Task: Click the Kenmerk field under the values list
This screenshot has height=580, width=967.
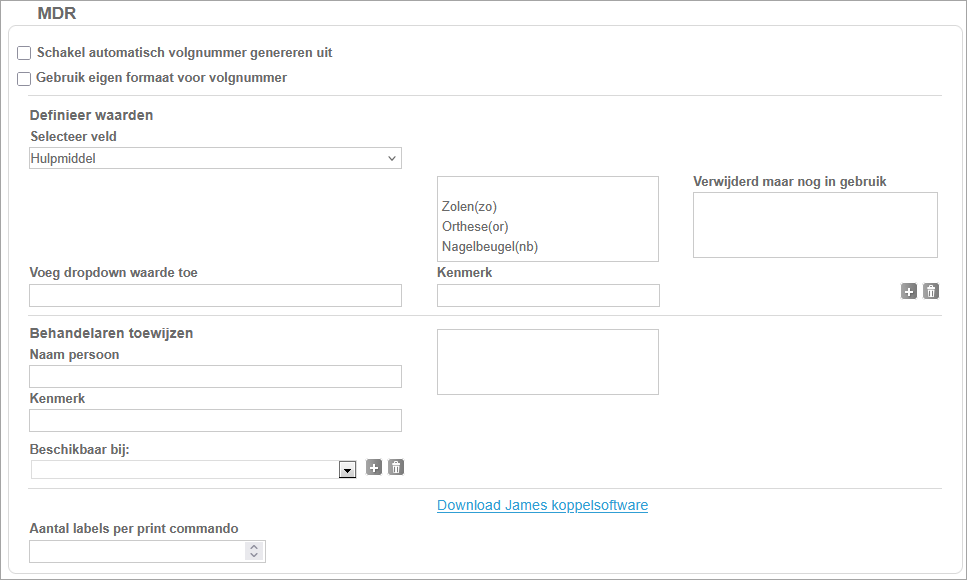Action: pyautogui.click(x=548, y=295)
